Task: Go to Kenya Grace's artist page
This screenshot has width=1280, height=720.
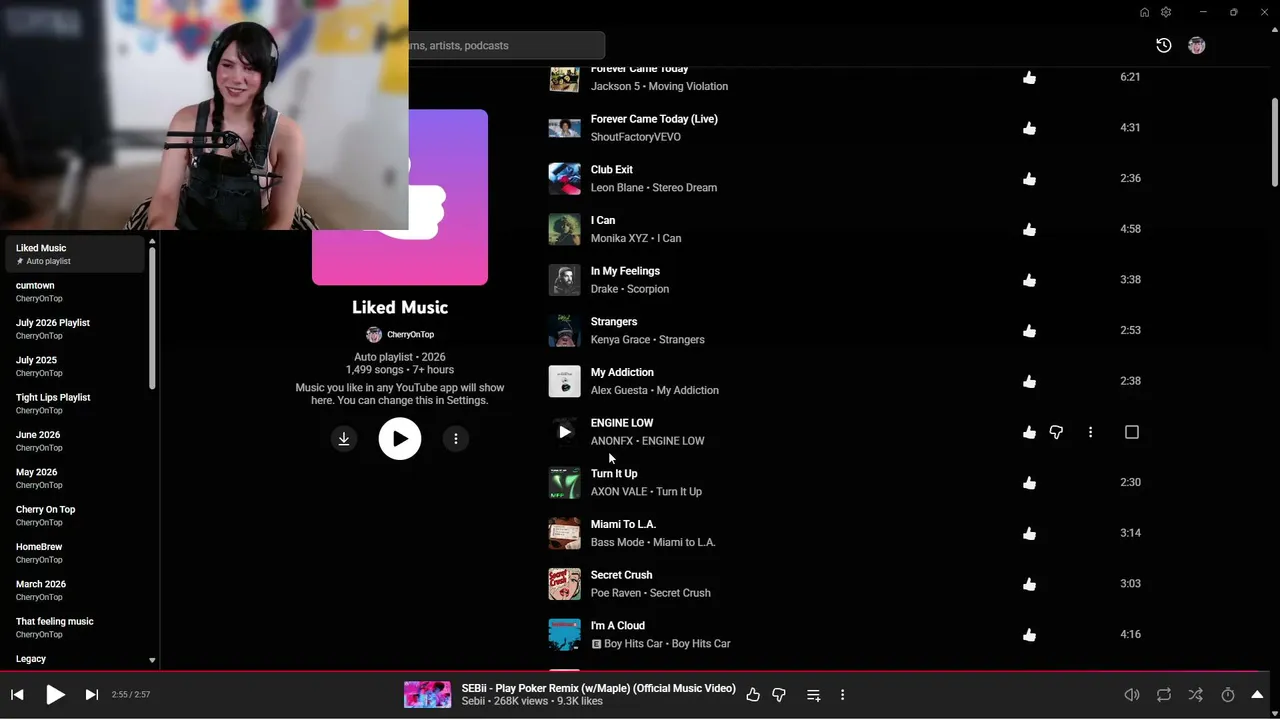Action: coord(621,340)
